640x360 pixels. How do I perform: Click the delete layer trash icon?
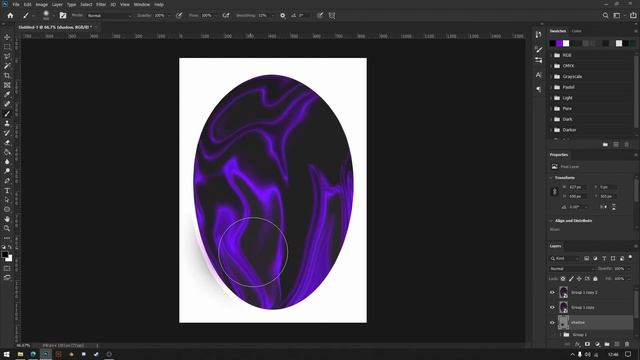(x=627, y=344)
